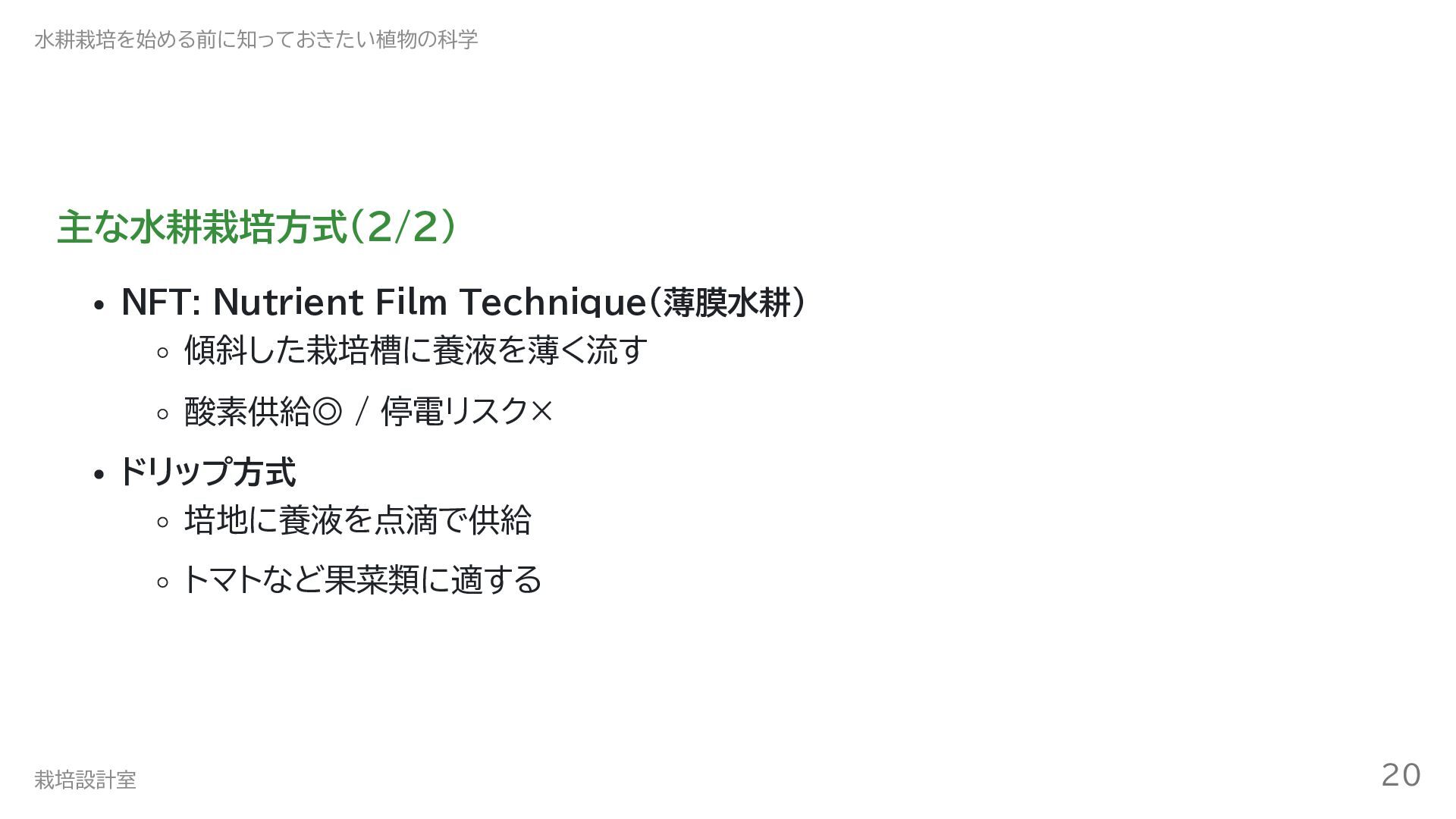Image resolution: width=1456 pixels, height=819 pixels.
Task: Select the parenthetical 薄膜水耕 text
Action: 727,303
